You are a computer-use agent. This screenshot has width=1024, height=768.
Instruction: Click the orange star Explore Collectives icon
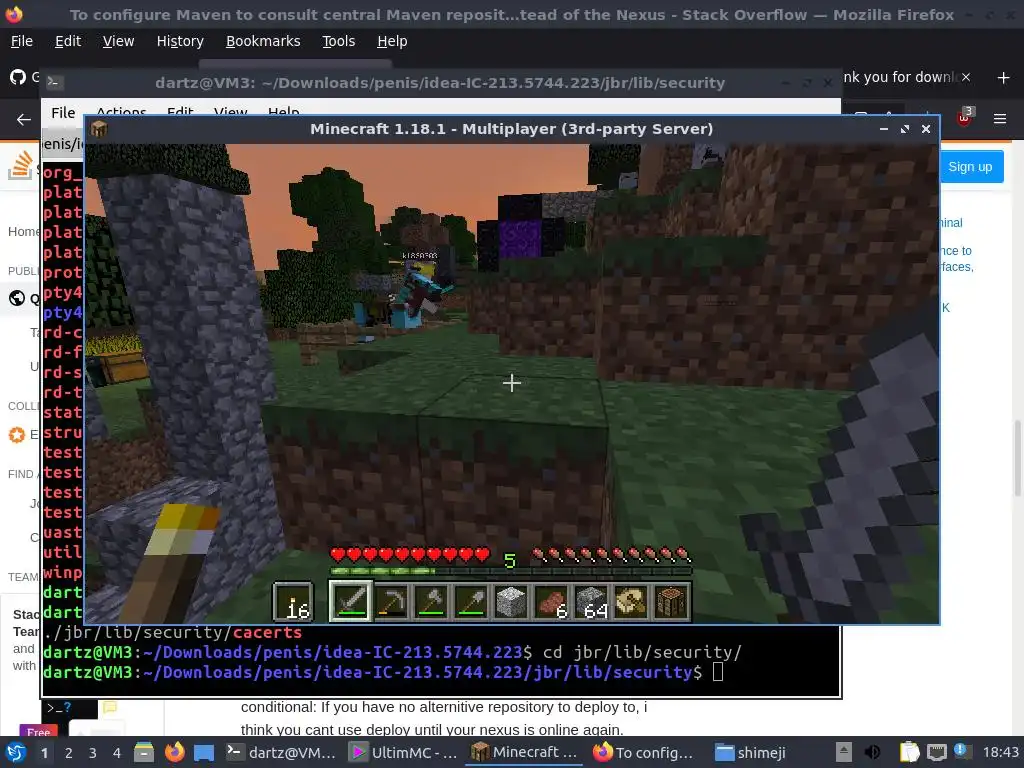(x=16, y=434)
